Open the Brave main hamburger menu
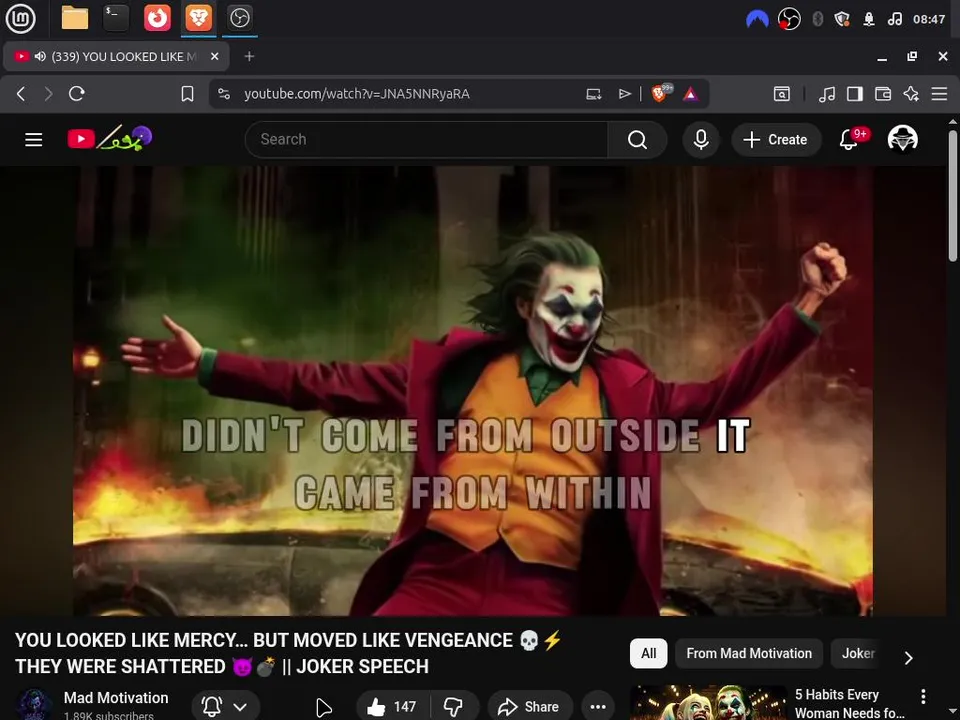 click(939, 94)
